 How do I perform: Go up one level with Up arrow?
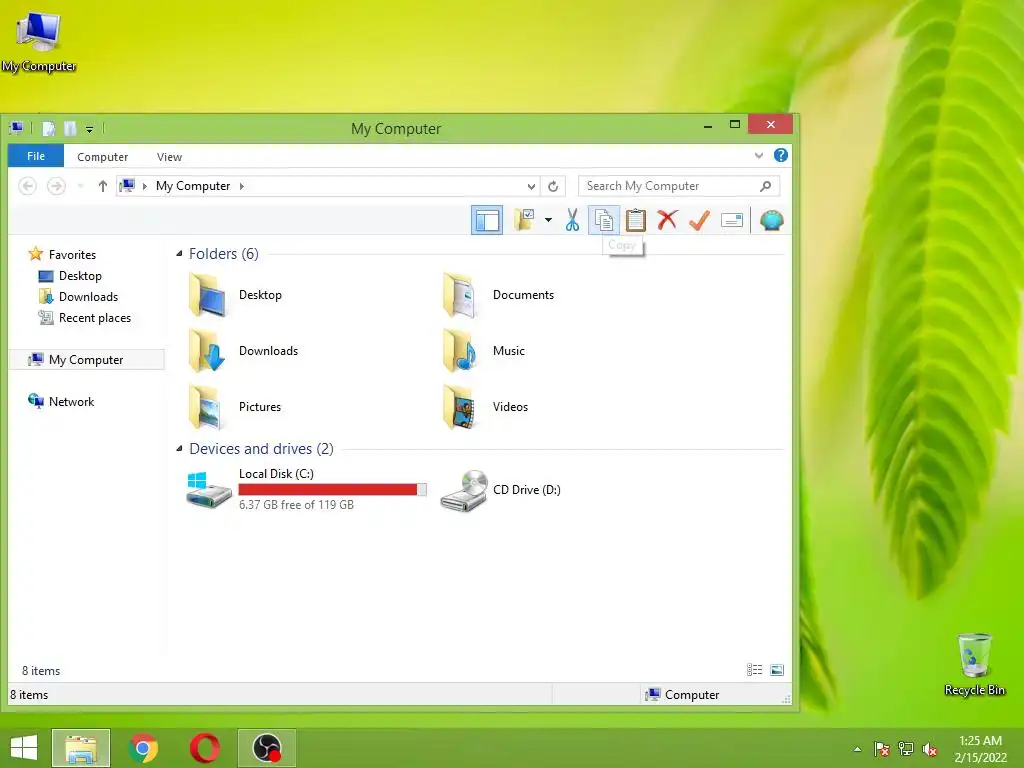(103, 186)
